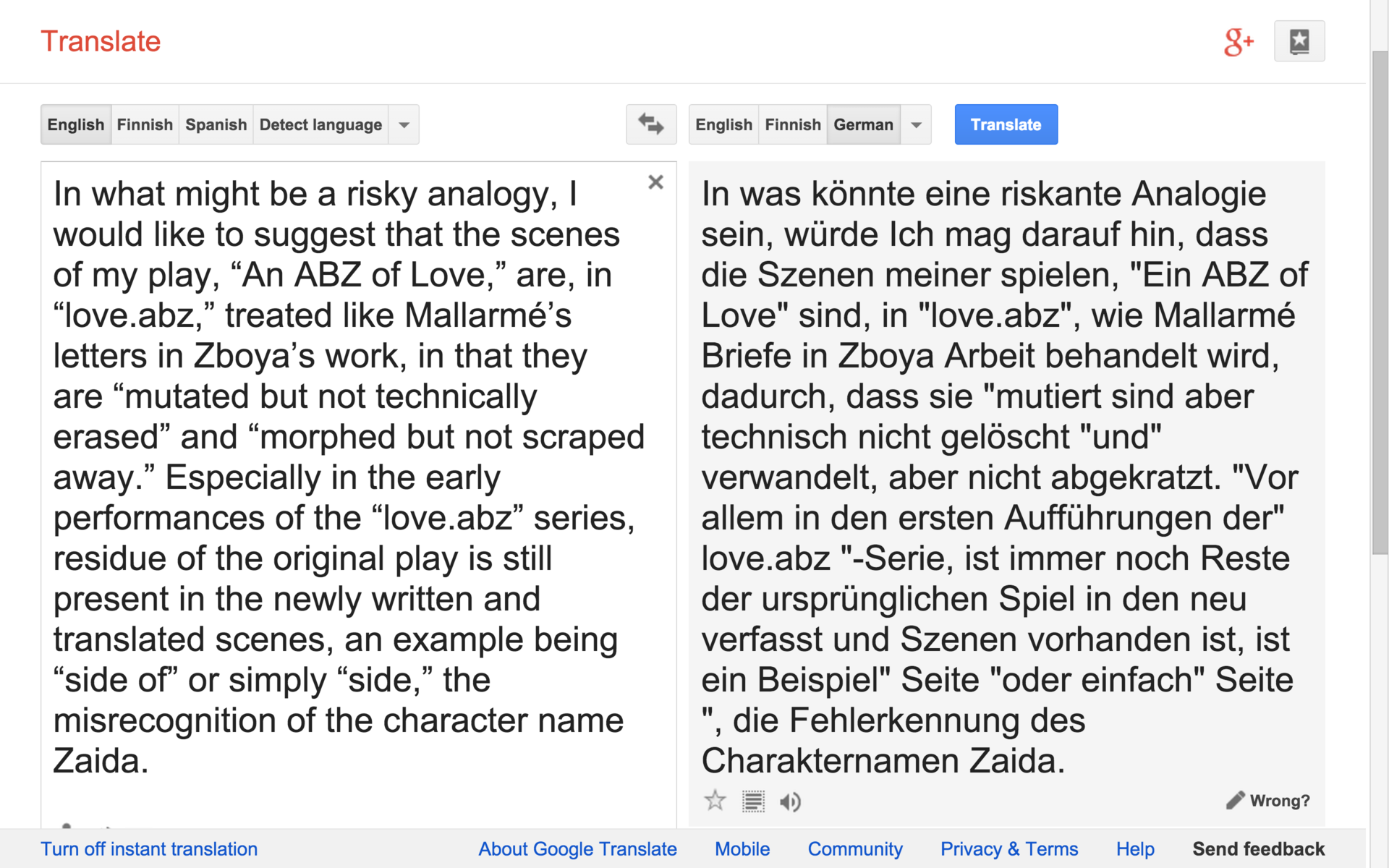Listen to the German translation audio
Viewport: 1389px width, 868px height.
point(790,801)
